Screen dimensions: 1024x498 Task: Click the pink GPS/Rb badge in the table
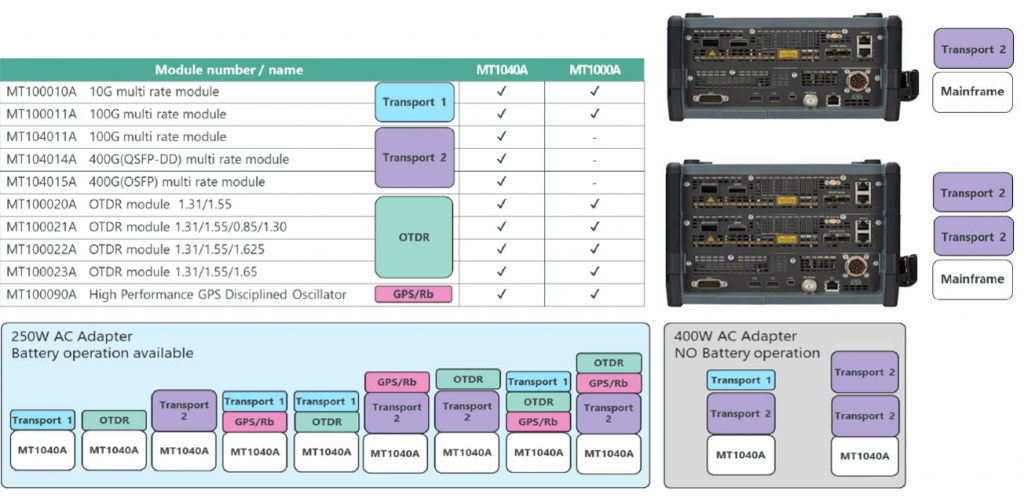pos(413,294)
